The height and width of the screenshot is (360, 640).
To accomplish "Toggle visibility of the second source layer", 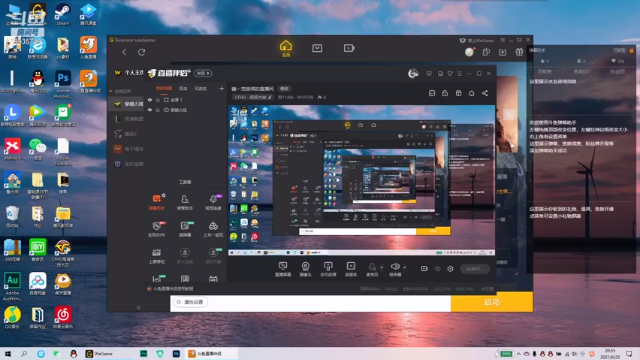I will pos(150,110).
